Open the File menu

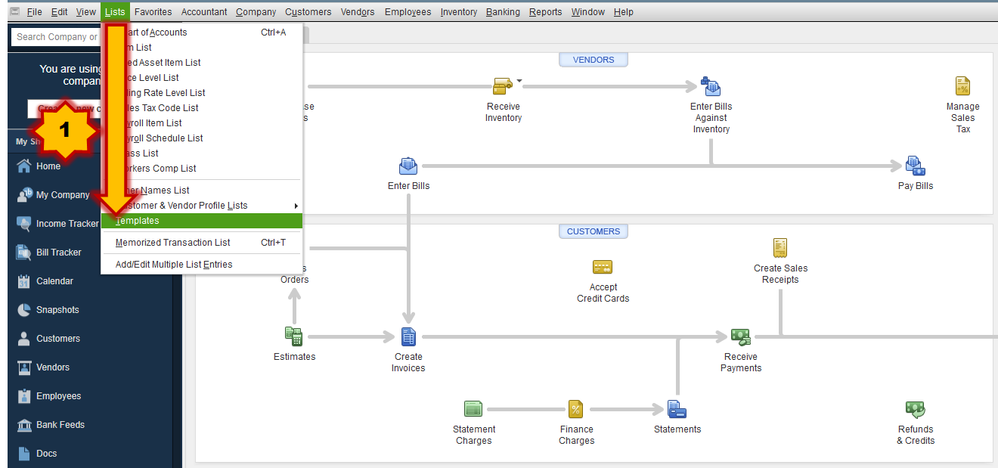click(x=34, y=11)
